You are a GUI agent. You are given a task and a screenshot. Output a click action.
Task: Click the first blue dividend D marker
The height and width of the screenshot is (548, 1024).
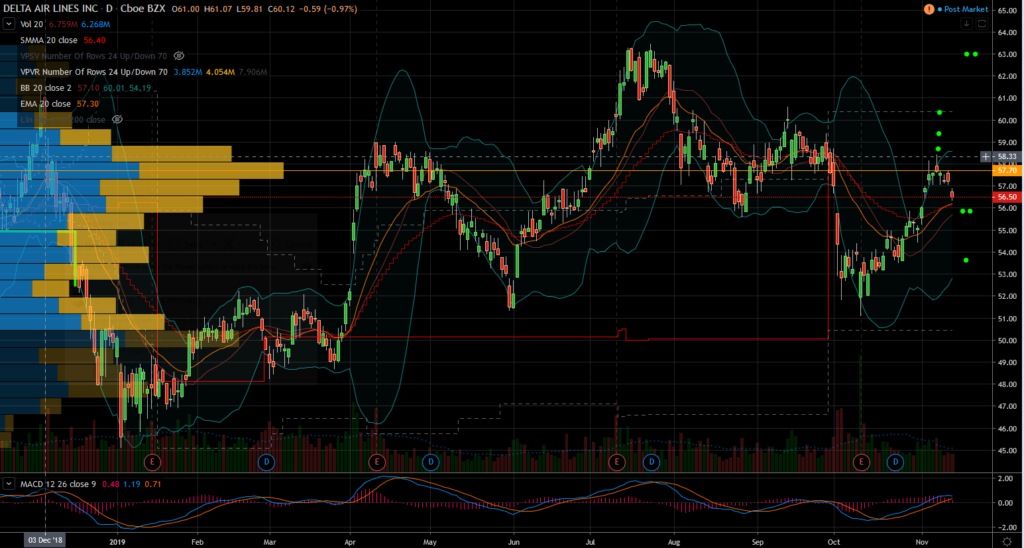coord(267,461)
